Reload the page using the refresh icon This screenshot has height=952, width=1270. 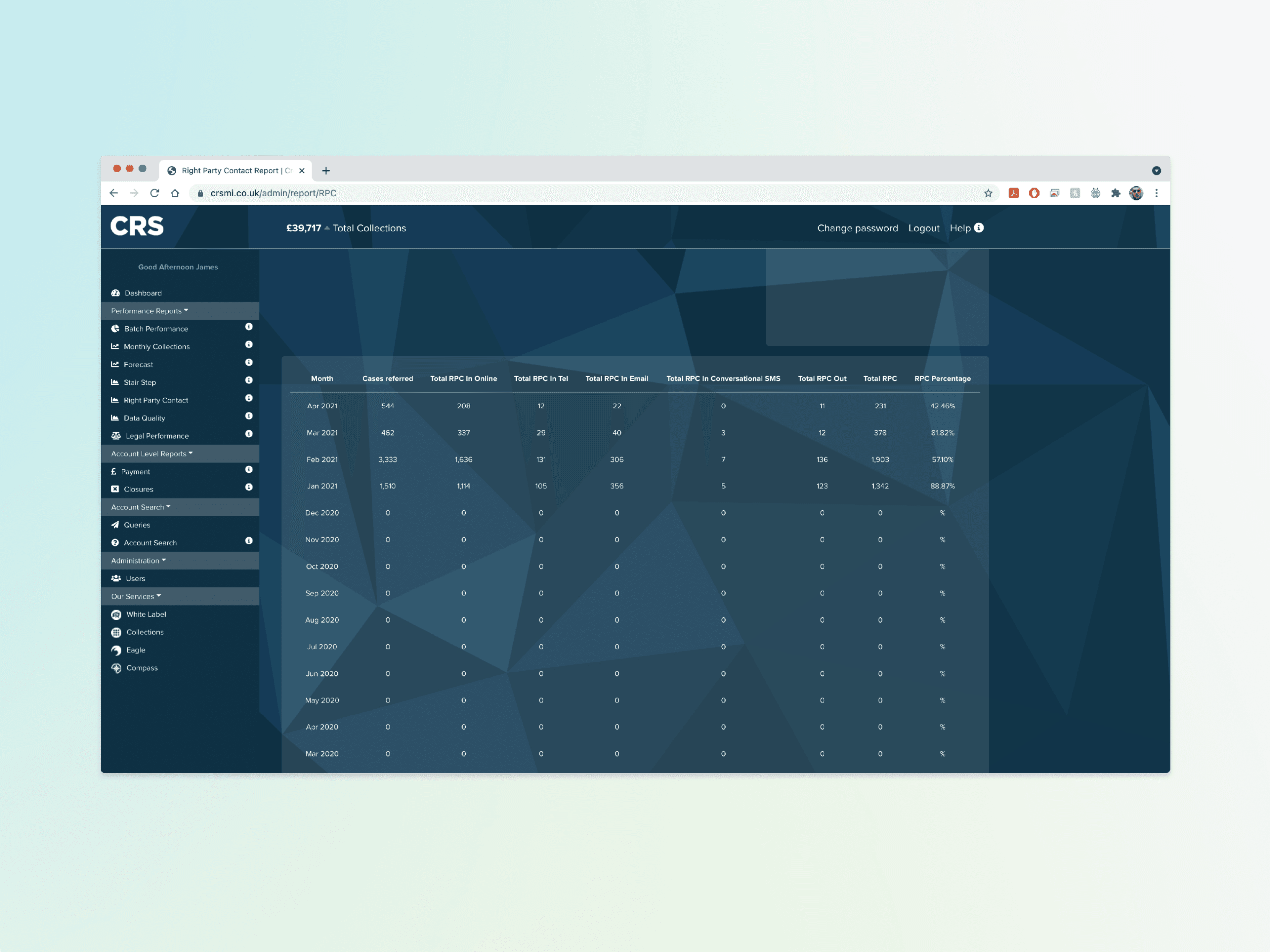coord(154,193)
